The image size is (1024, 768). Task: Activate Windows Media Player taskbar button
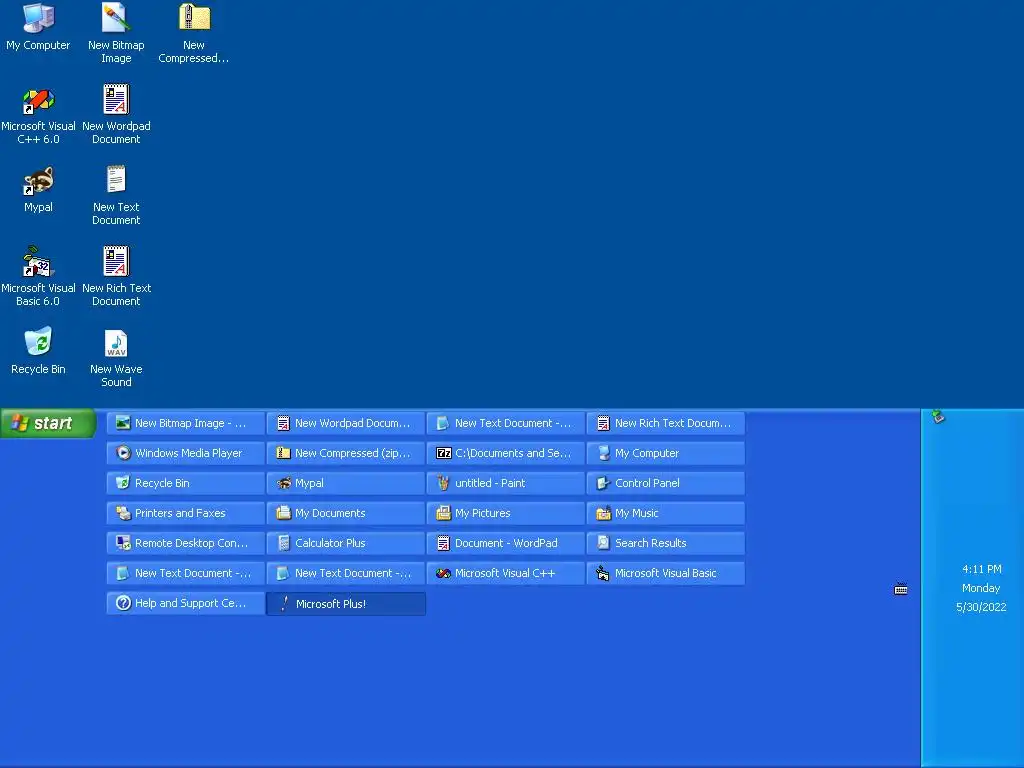[x=185, y=453]
